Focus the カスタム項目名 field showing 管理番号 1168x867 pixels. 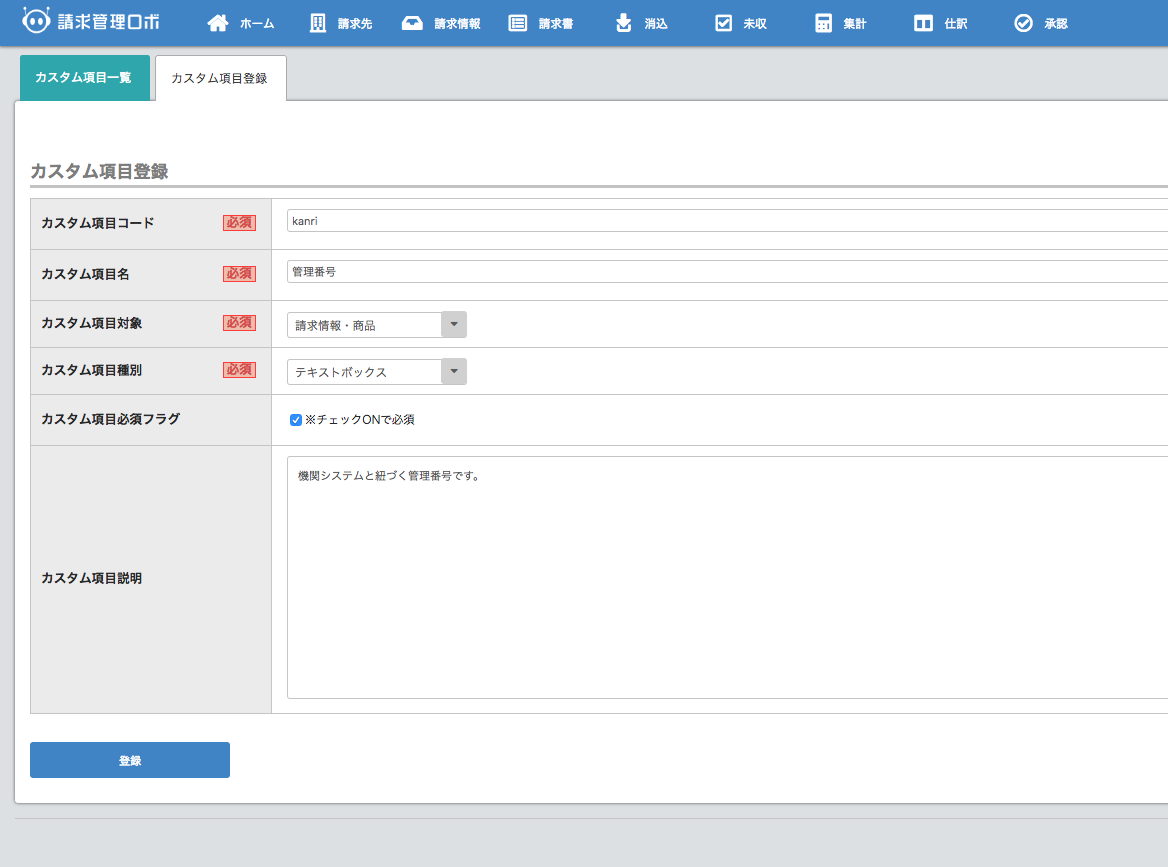(726, 272)
